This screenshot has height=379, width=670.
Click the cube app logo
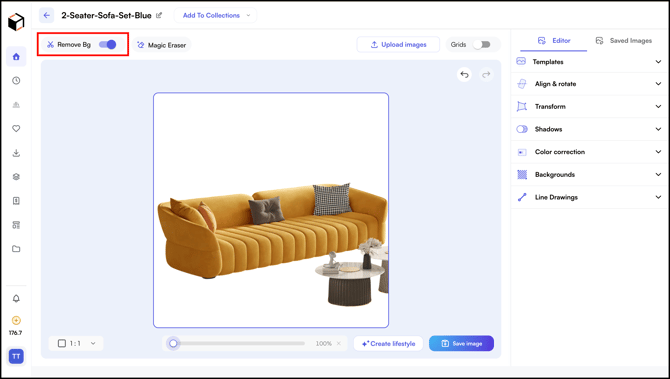tap(16, 22)
